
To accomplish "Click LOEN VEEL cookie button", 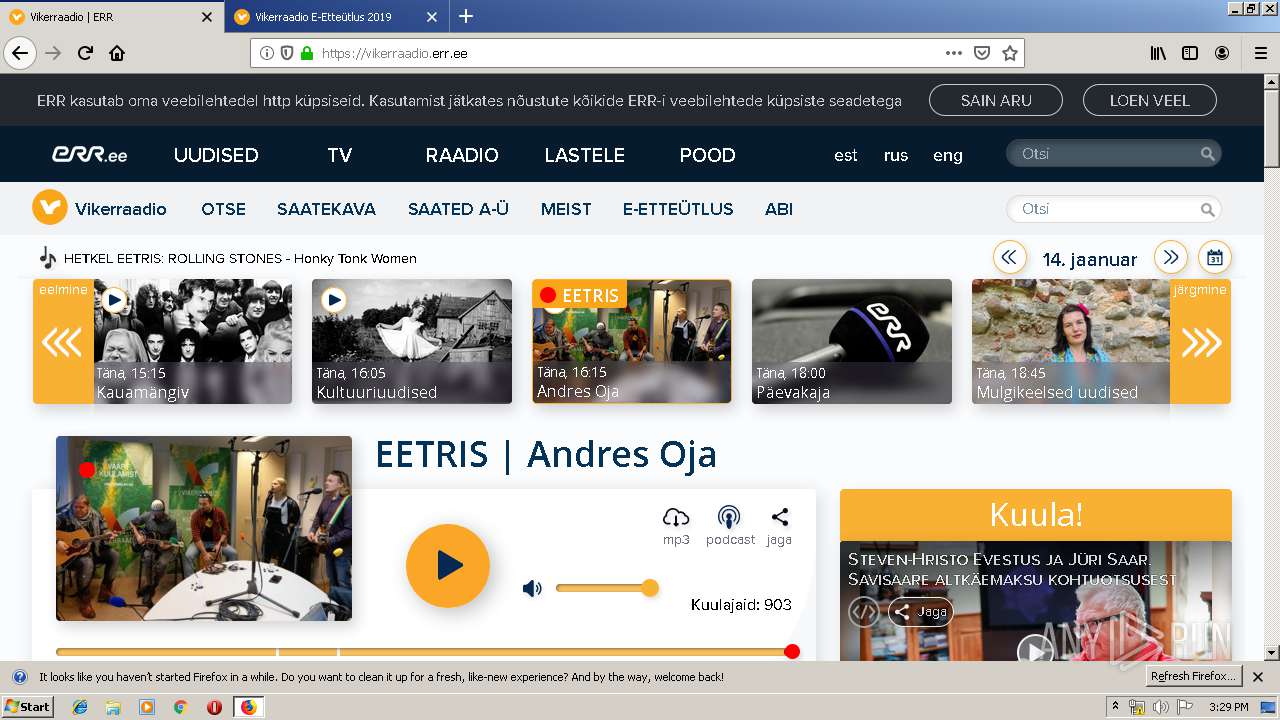I will point(1150,100).
